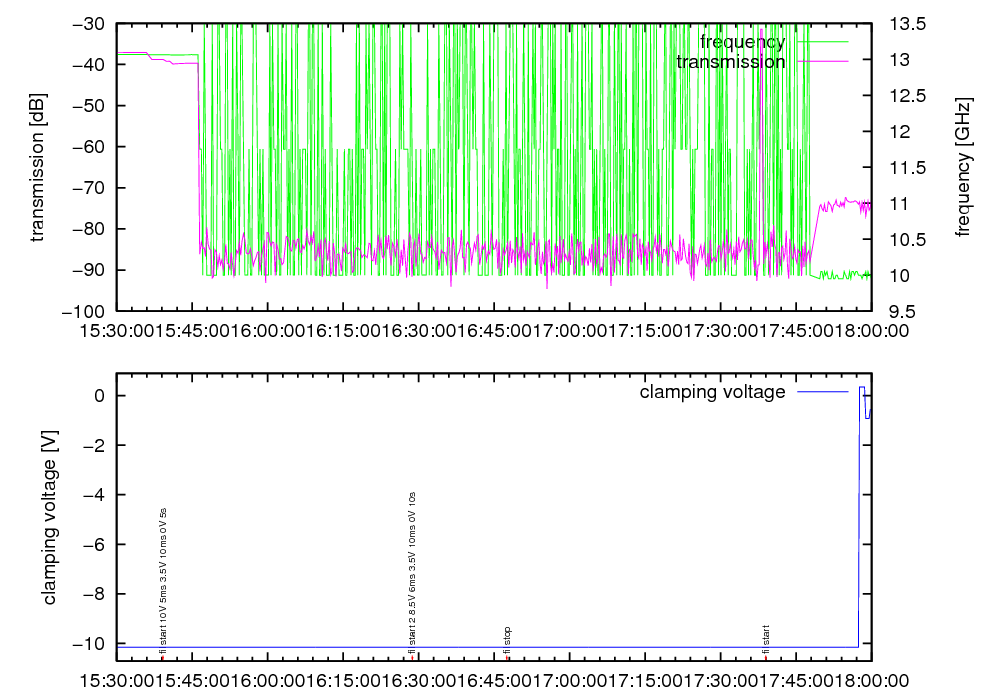Select the magenta transmission legend line sample
Image resolution: width=1000 pixels, height=700 pixels.
(x=821, y=61)
